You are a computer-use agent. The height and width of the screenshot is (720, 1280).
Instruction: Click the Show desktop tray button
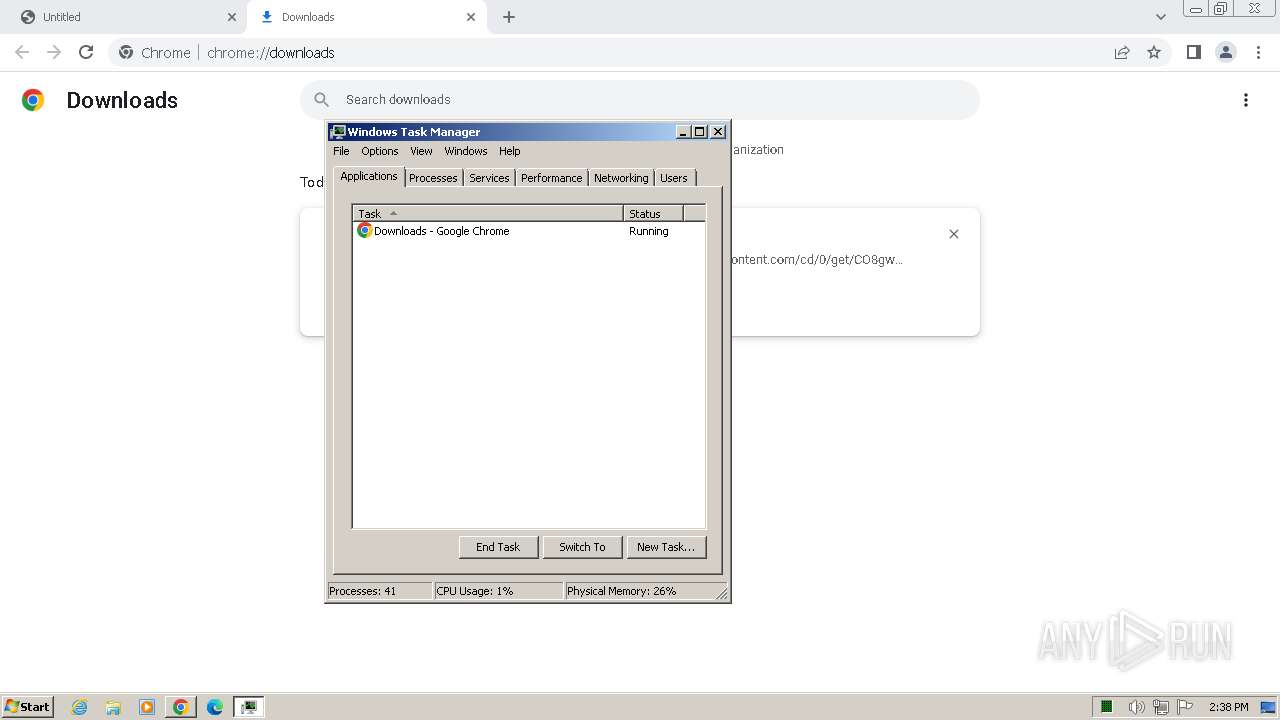coord(1268,707)
